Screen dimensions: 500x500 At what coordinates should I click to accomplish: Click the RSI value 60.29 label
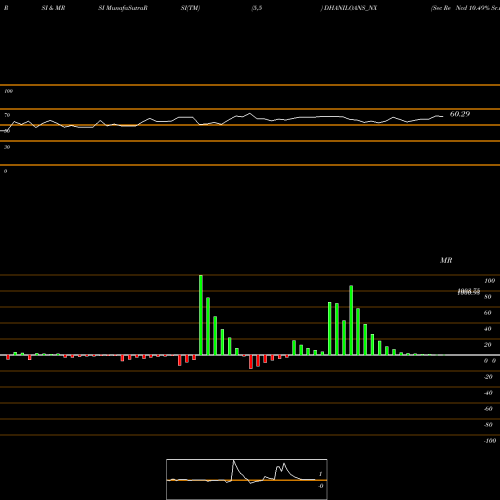(x=460, y=114)
